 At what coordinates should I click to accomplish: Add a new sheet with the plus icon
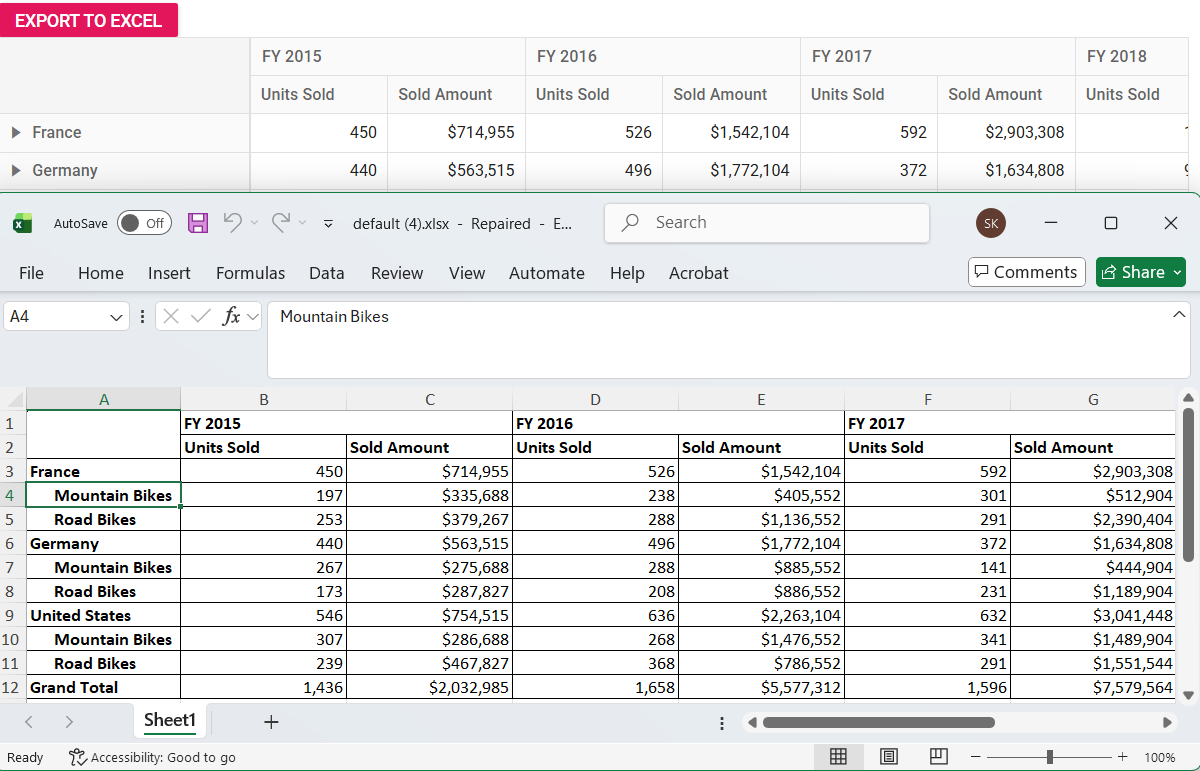[271, 721]
